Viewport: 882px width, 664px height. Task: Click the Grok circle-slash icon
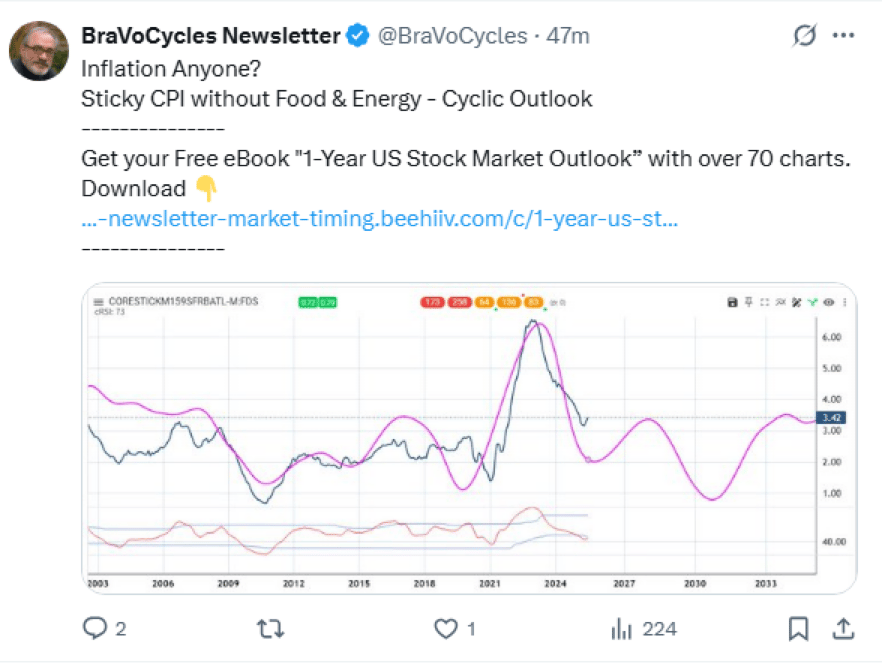pos(804,35)
